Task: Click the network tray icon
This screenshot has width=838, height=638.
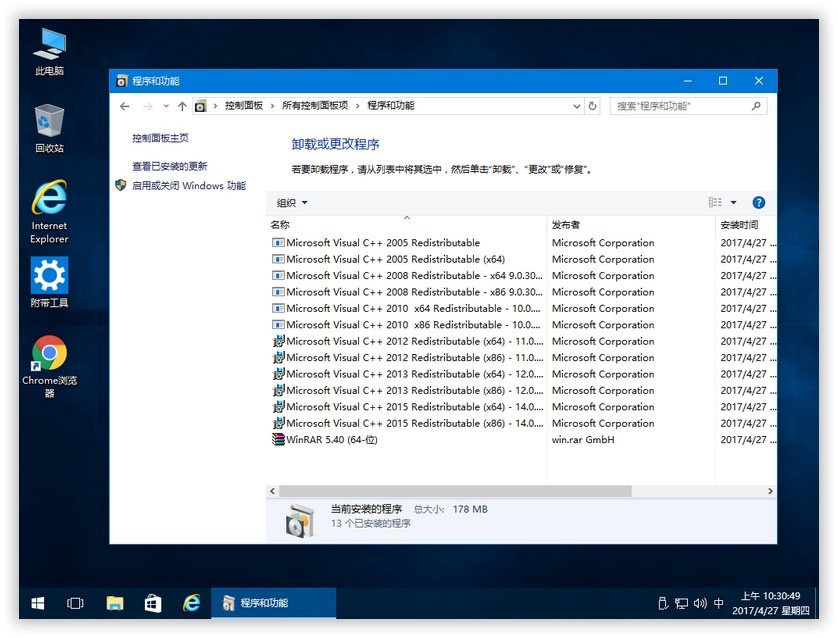Action: (x=681, y=603)
